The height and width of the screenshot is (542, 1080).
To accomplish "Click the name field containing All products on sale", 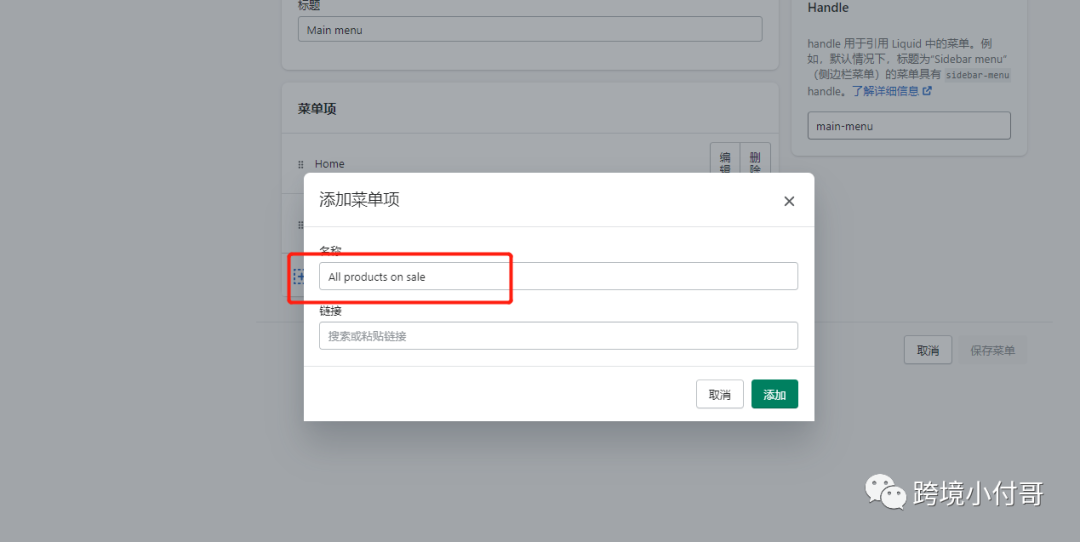I will [558, 276].
